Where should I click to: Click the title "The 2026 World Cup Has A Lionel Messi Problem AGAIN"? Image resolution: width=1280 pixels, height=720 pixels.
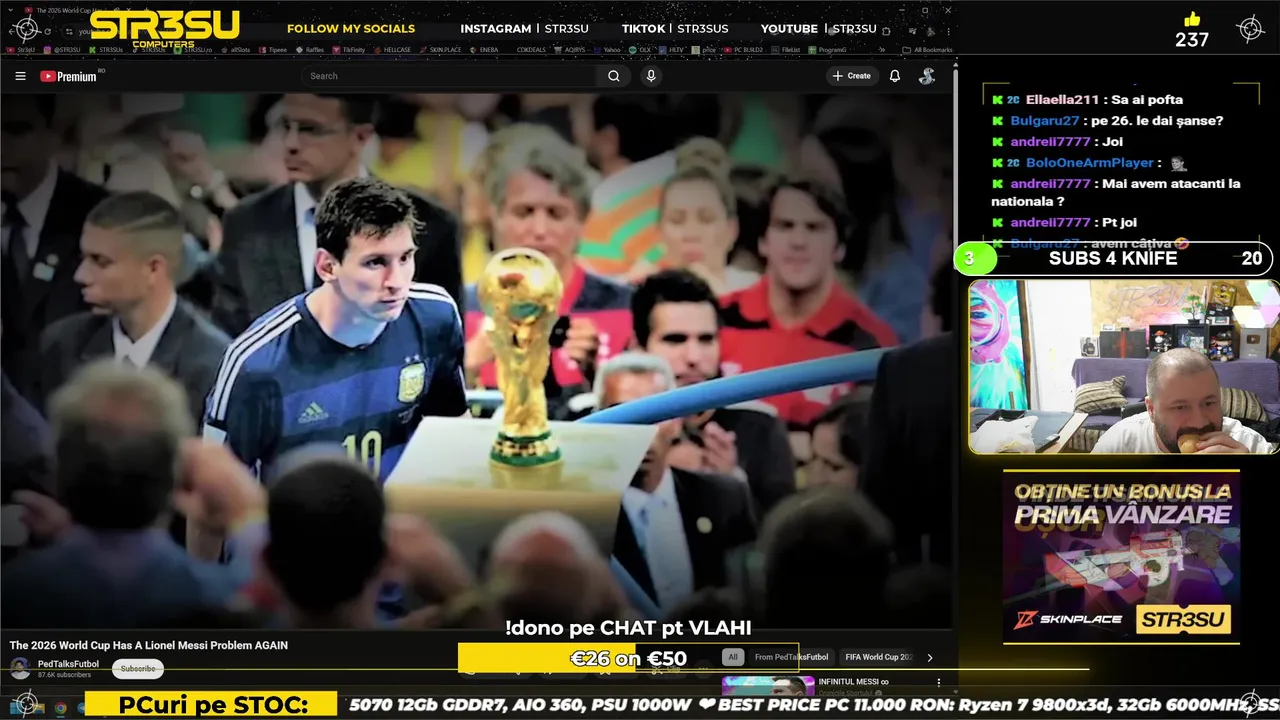coord(149,646)
